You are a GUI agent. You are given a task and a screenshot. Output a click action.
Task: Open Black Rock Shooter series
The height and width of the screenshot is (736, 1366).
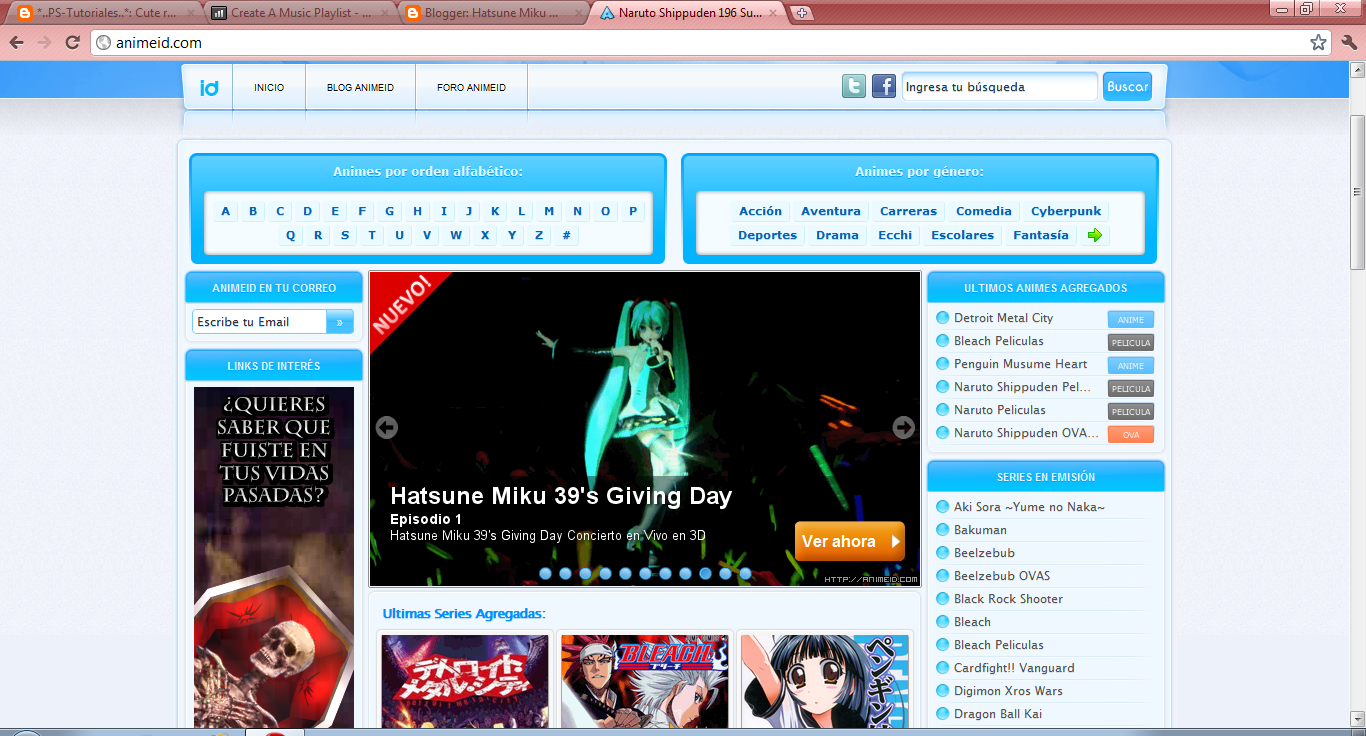[x=1008, y=599]
